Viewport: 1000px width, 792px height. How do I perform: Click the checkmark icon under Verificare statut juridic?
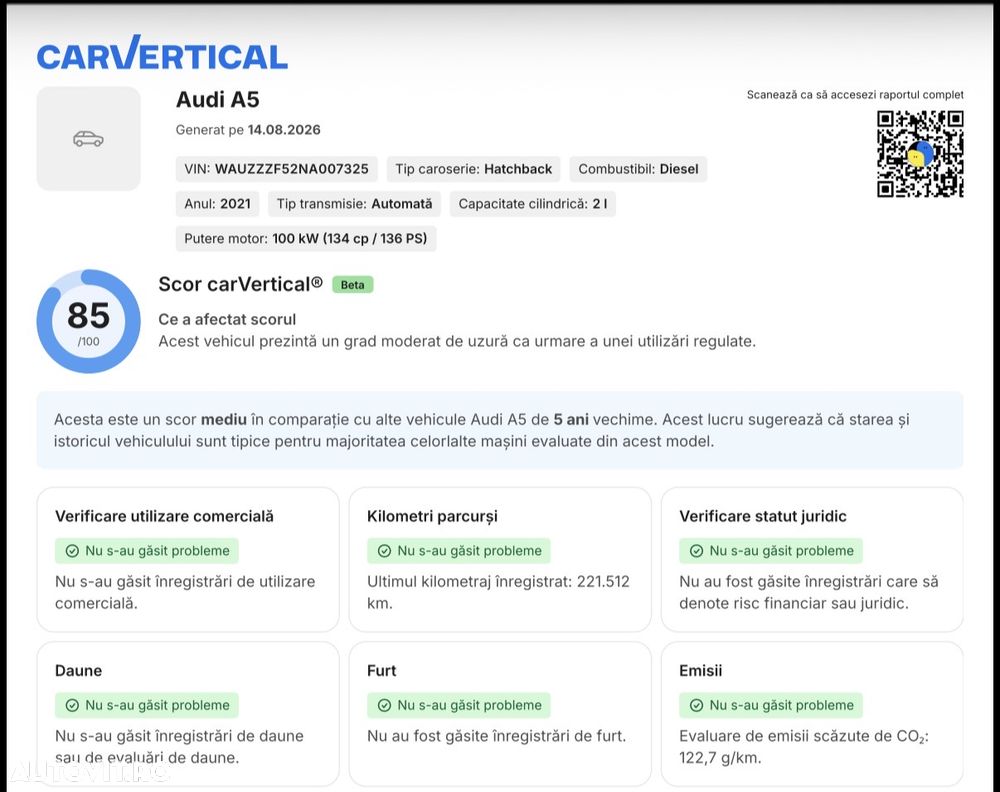[697, 551]
